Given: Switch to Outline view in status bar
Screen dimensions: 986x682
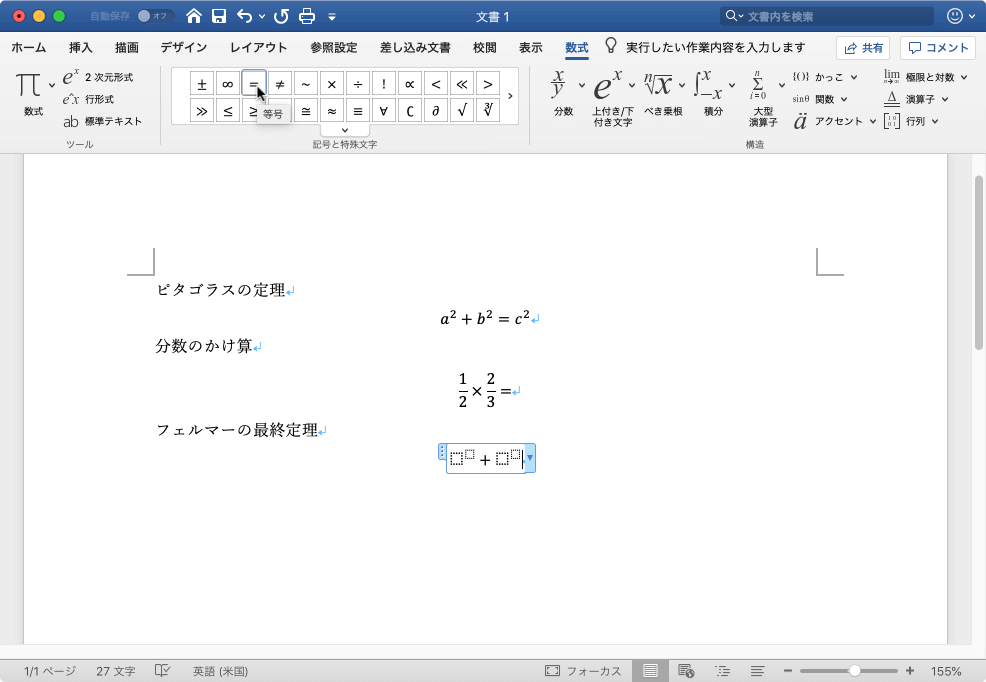Looking at the screenshot, I should coord(723,671).
